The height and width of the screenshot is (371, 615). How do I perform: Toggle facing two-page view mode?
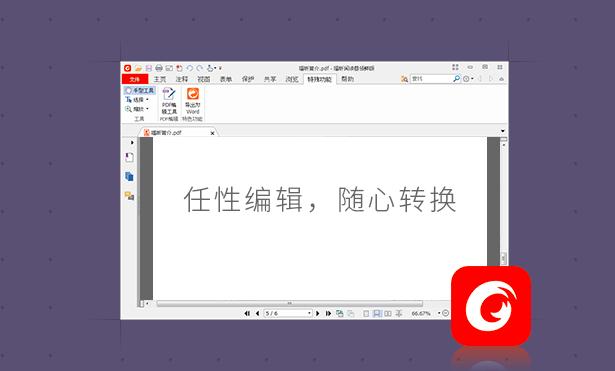tap(388, 313)
